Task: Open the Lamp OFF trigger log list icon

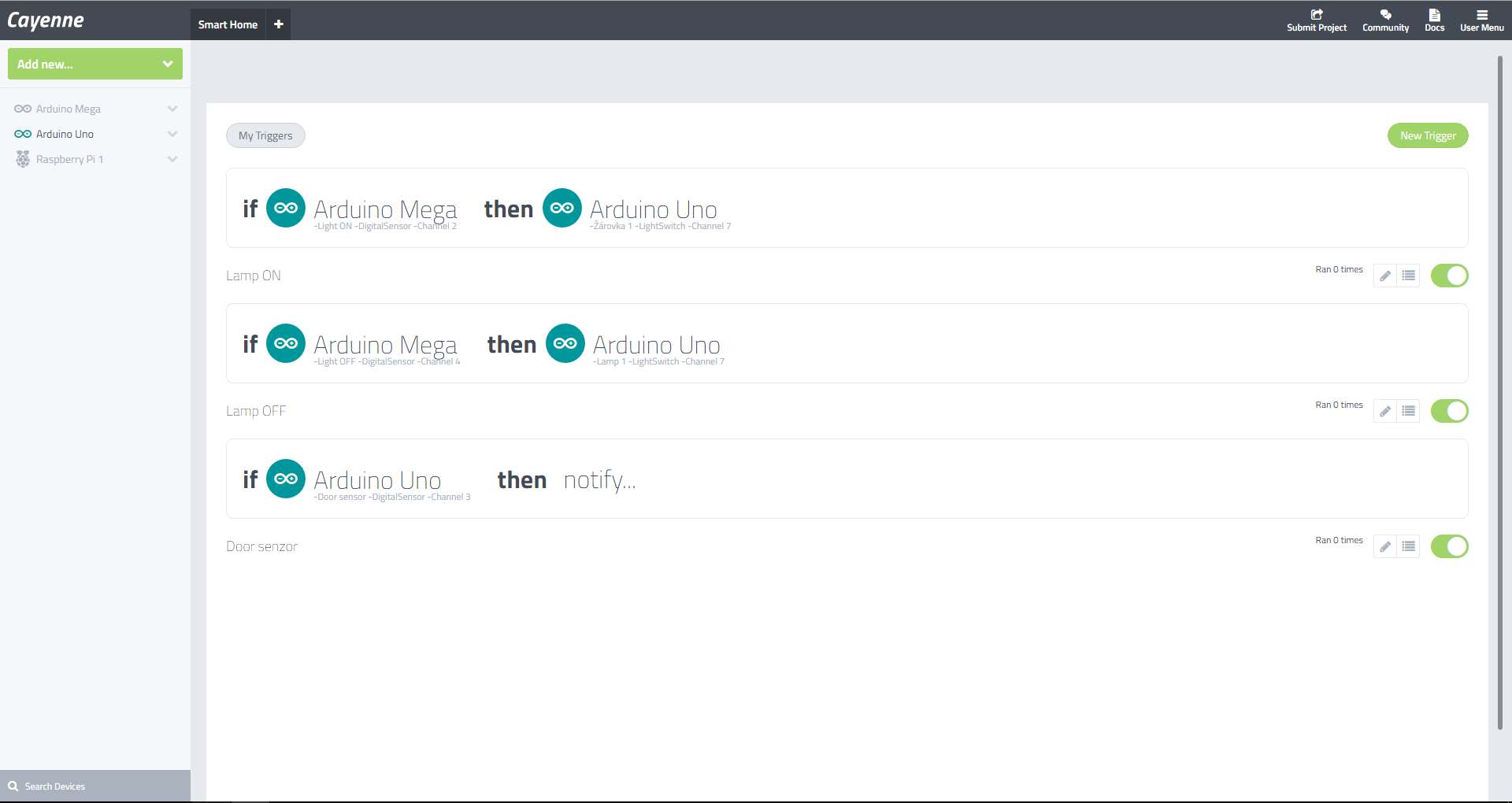Action: tap(1409, 411)
